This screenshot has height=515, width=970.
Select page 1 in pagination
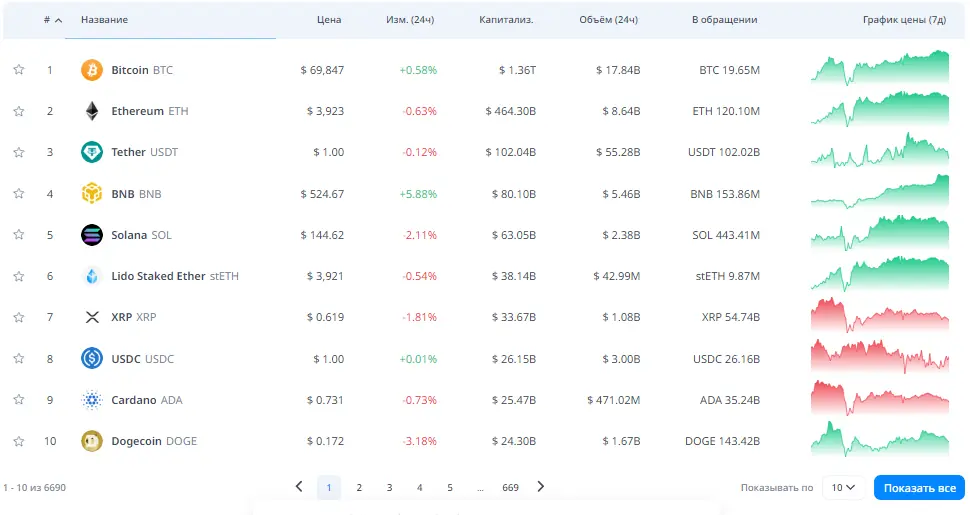click(328, 488)
